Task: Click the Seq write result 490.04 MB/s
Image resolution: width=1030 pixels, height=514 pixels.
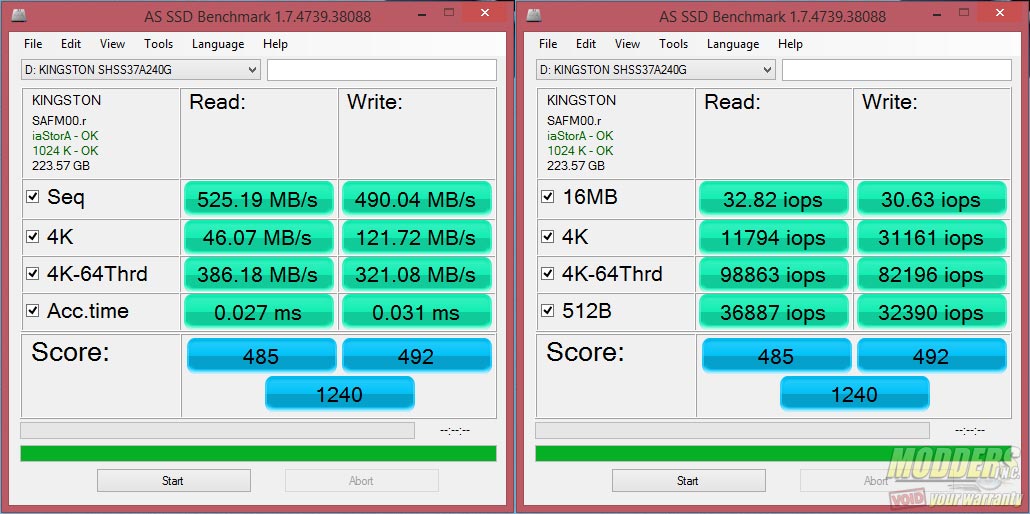Action: (416, 199)
